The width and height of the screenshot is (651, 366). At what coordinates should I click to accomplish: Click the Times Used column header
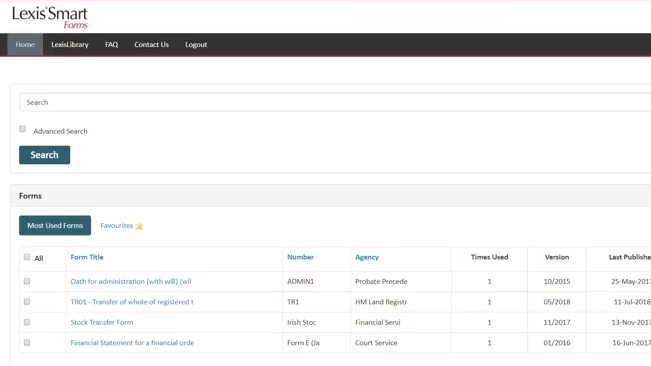click(489, 257)
